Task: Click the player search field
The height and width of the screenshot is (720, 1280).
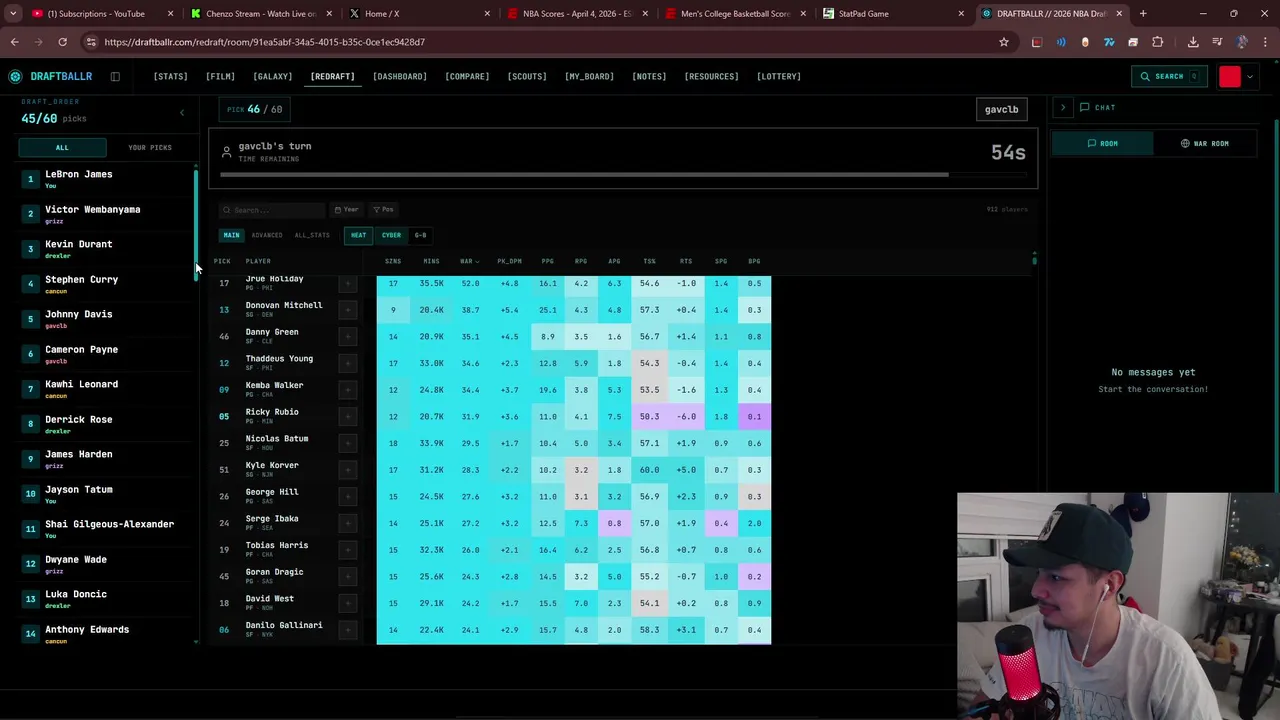Action: 270,210
